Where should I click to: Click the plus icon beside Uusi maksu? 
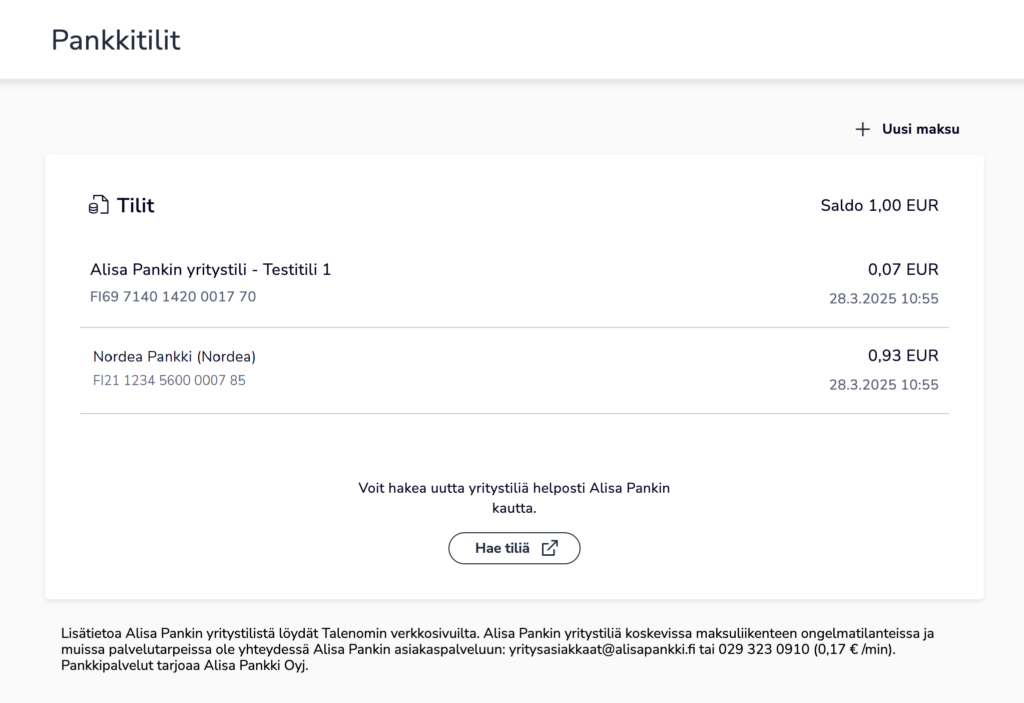862,129
